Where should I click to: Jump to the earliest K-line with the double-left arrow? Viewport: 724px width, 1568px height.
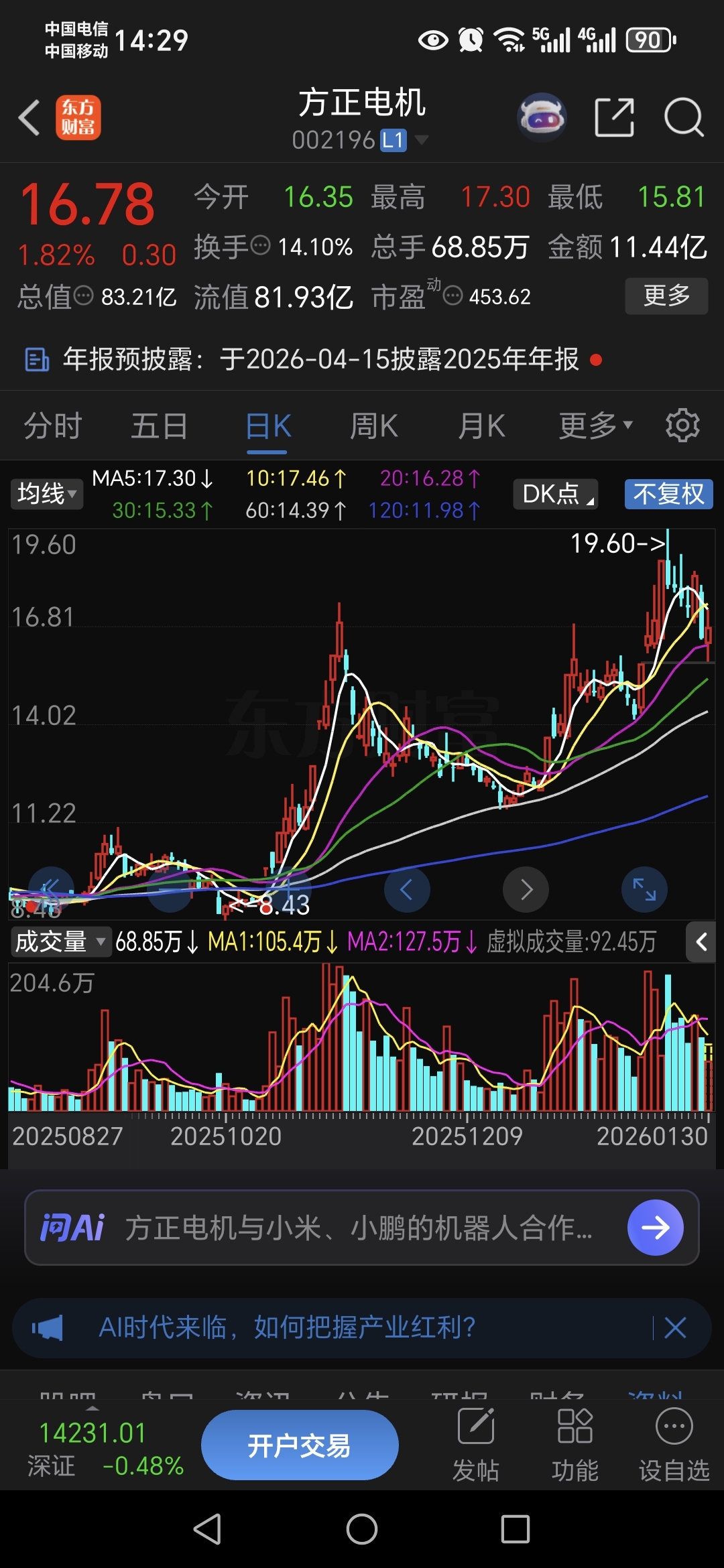pos(51,890)
